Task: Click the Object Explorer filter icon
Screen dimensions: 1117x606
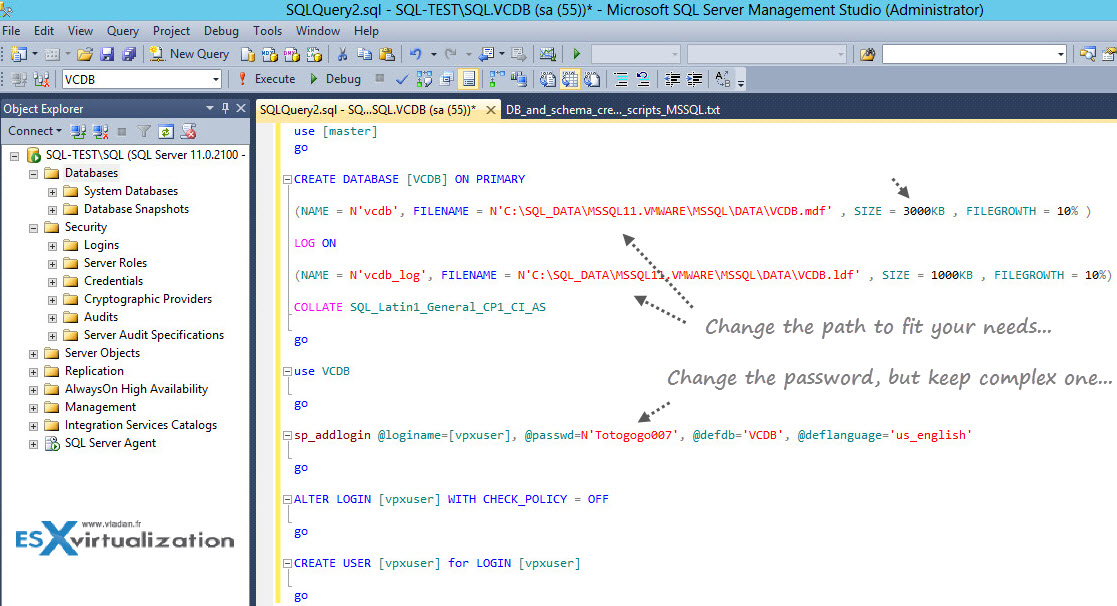Action: [x=144, y=132]
